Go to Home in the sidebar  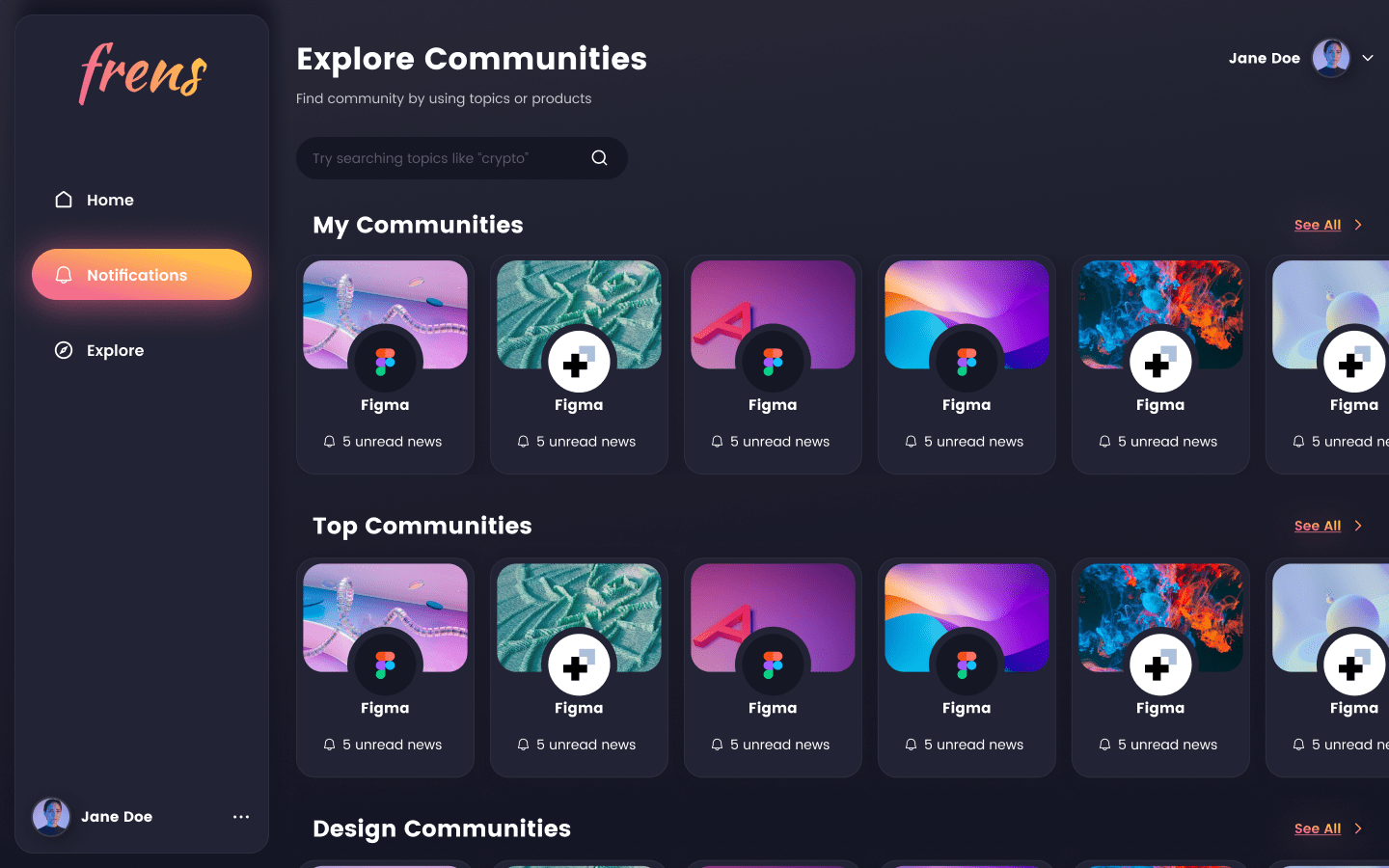click(110, 200)
